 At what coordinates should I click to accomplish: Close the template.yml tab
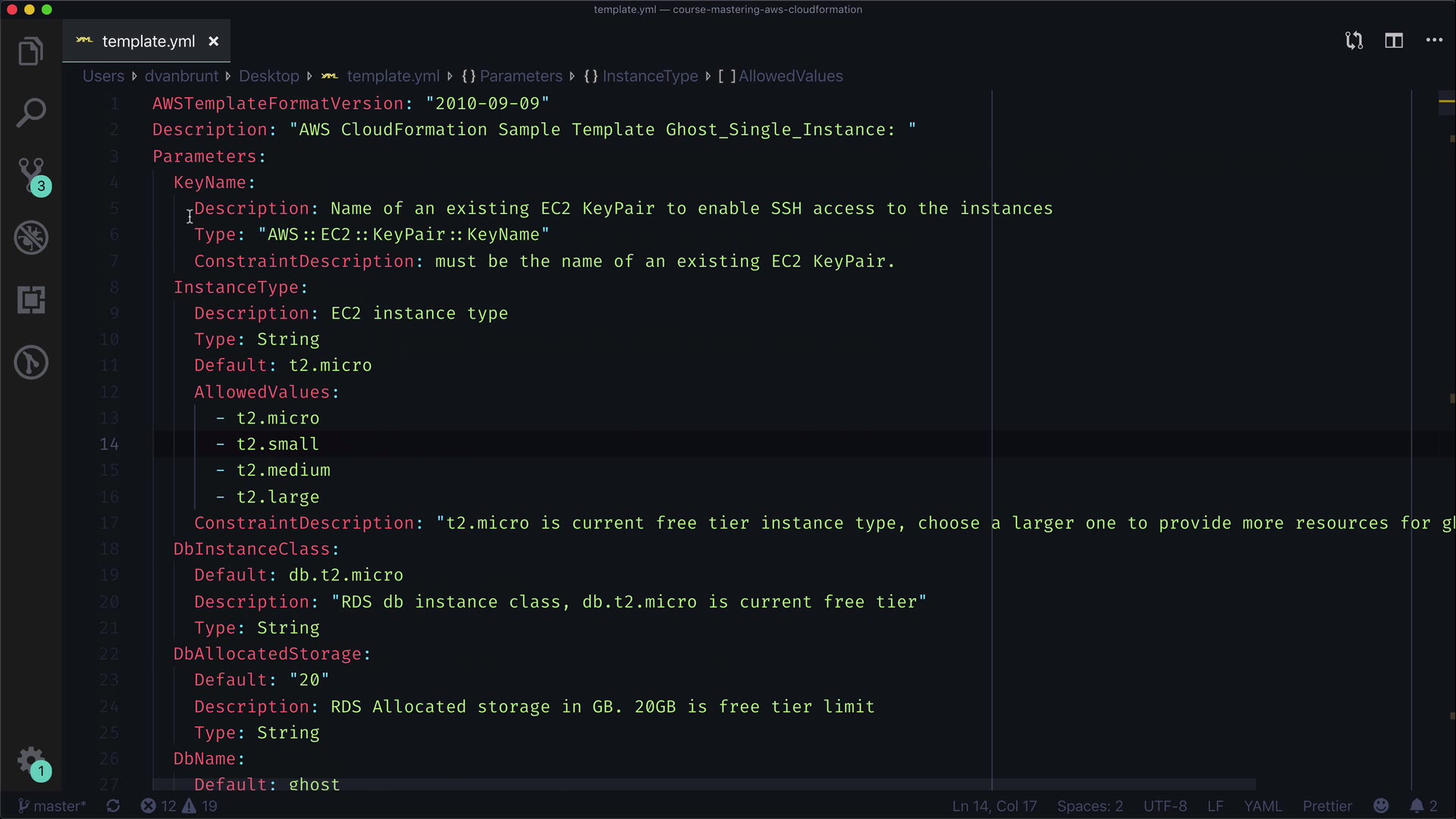tap(214, 42)
